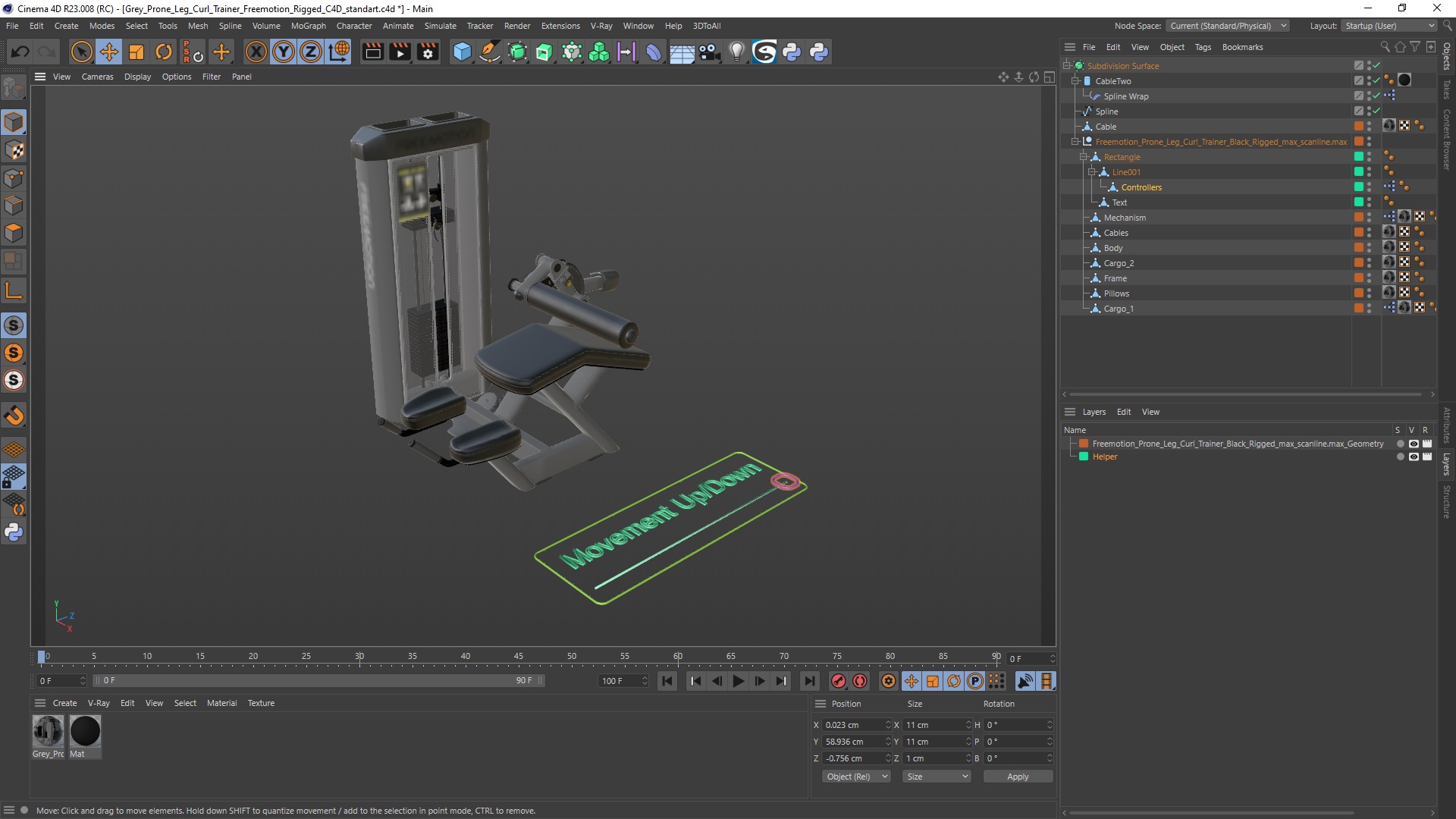1456x819 pixels.
Task: Select the black Mat material thumbnail
Action: point(85,731)
